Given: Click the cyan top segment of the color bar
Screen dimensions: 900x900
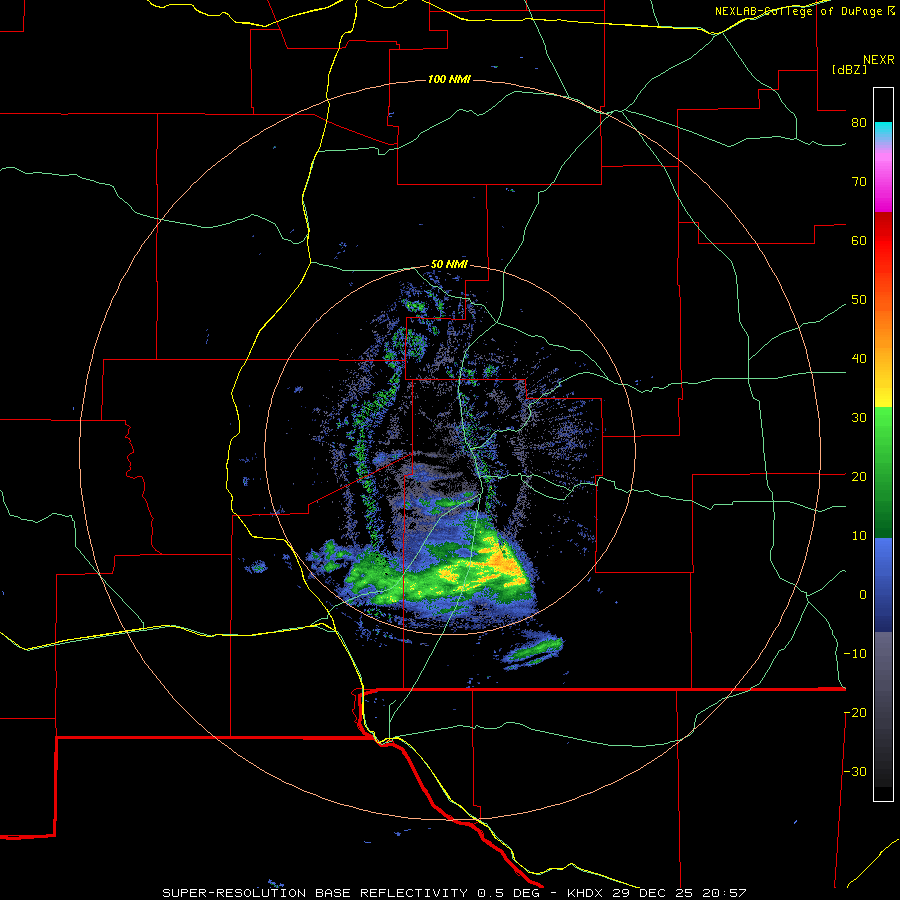Looking at the screenshot, I should tap(883, 130).
